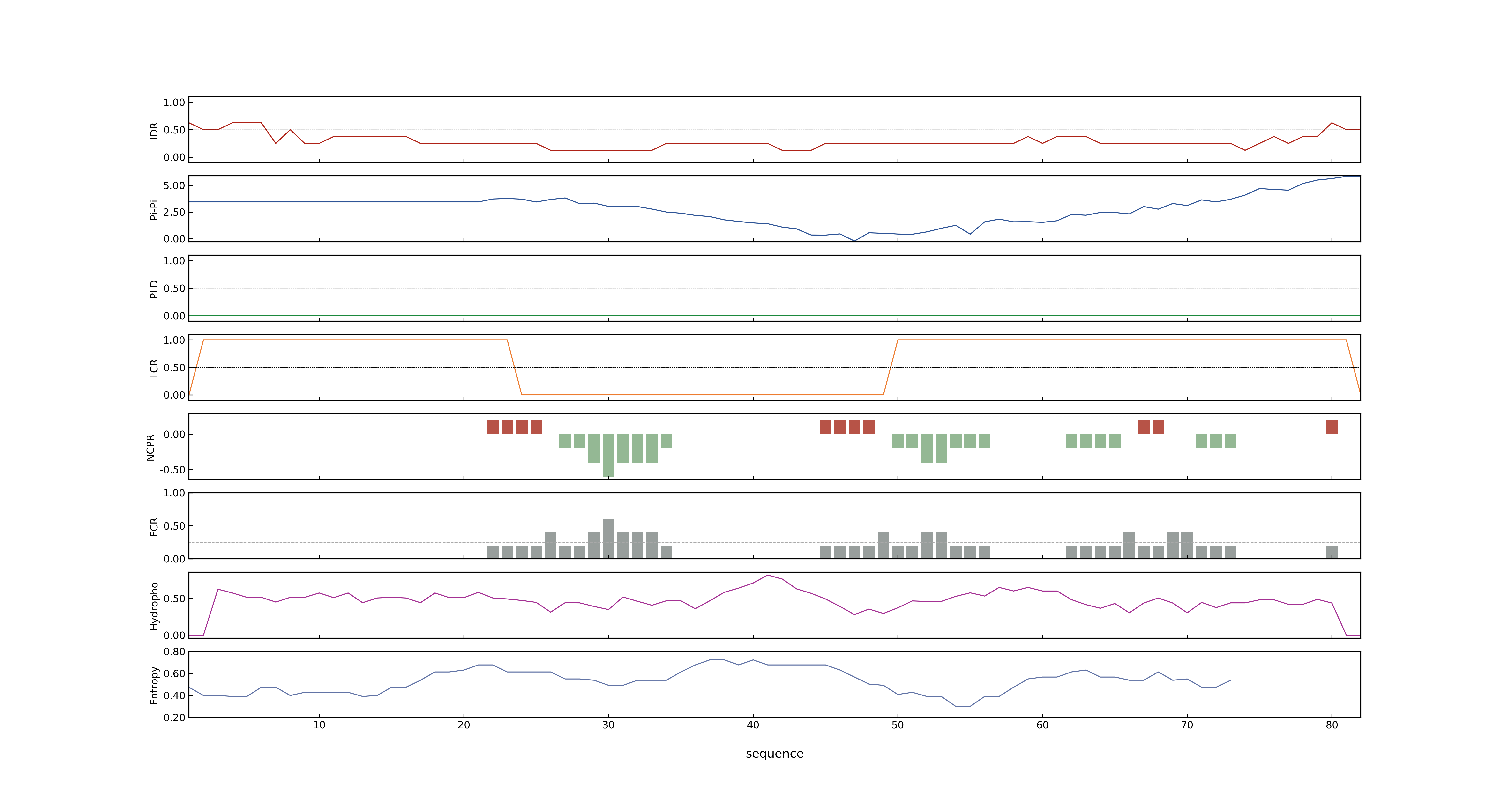The width and height of the screenshot is (1512, 806).
Task: Click the 1.00 tick on FCR axis
Action: [x=174, y=493]
